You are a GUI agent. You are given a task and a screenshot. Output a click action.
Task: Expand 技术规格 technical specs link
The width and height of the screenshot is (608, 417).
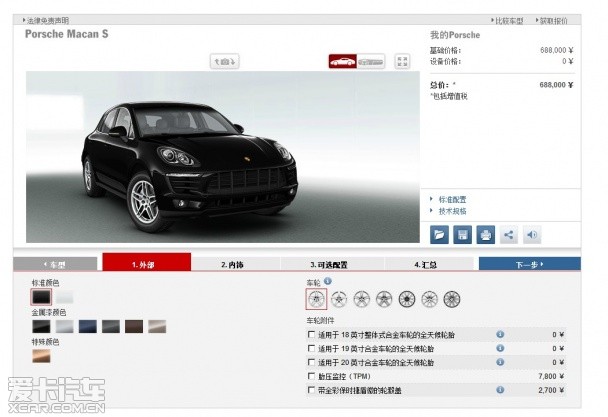pos(452,211)
